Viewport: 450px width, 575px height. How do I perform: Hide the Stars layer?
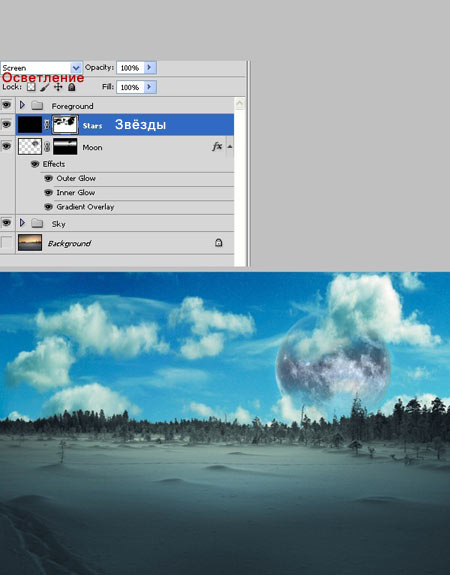6,125
